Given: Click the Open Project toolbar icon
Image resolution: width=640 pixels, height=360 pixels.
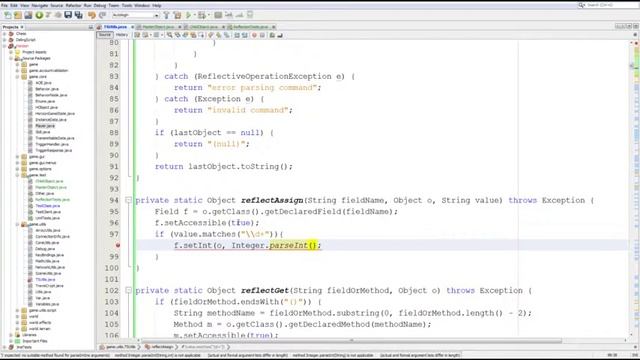Looking at the screenshot, I should point(28,15).
